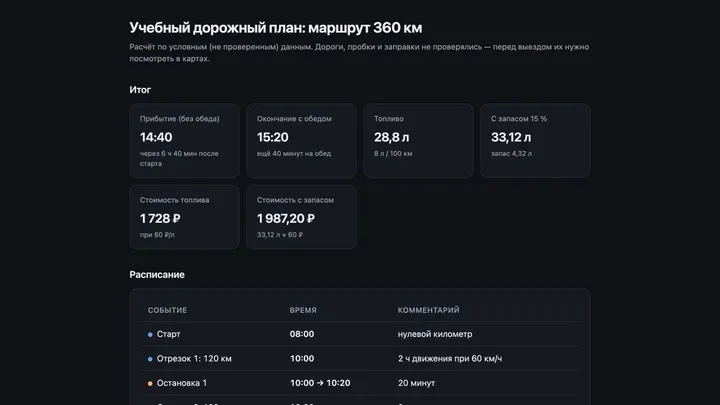Click the comment 'нулевой километр'

point(435,334)
